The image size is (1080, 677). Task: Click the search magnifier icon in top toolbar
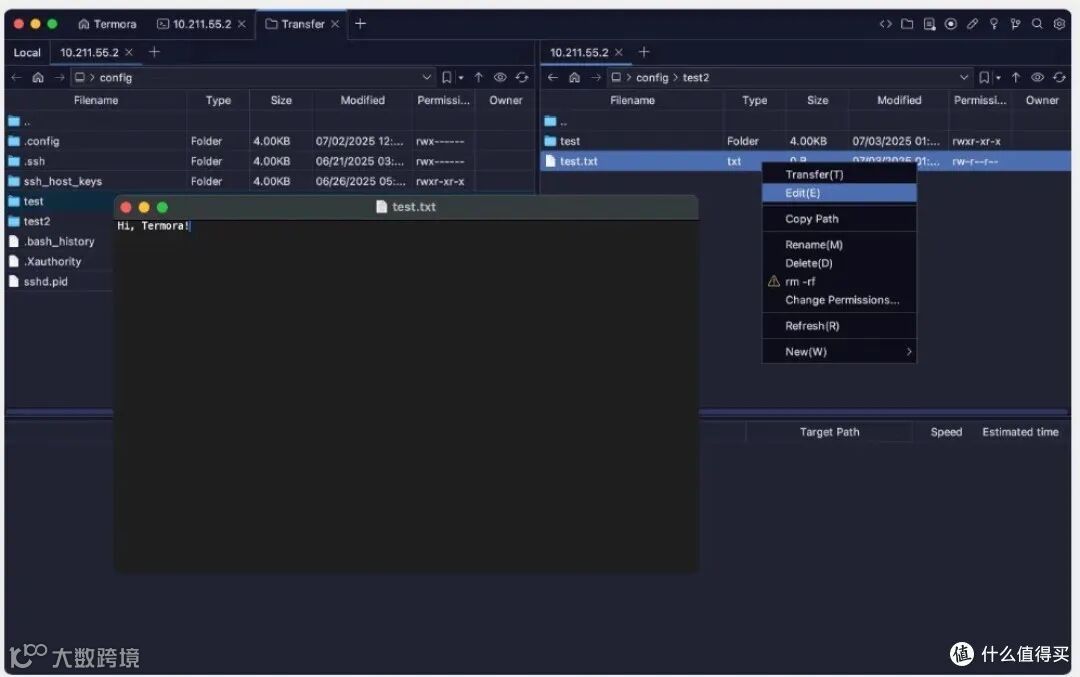click(1037, 24)
